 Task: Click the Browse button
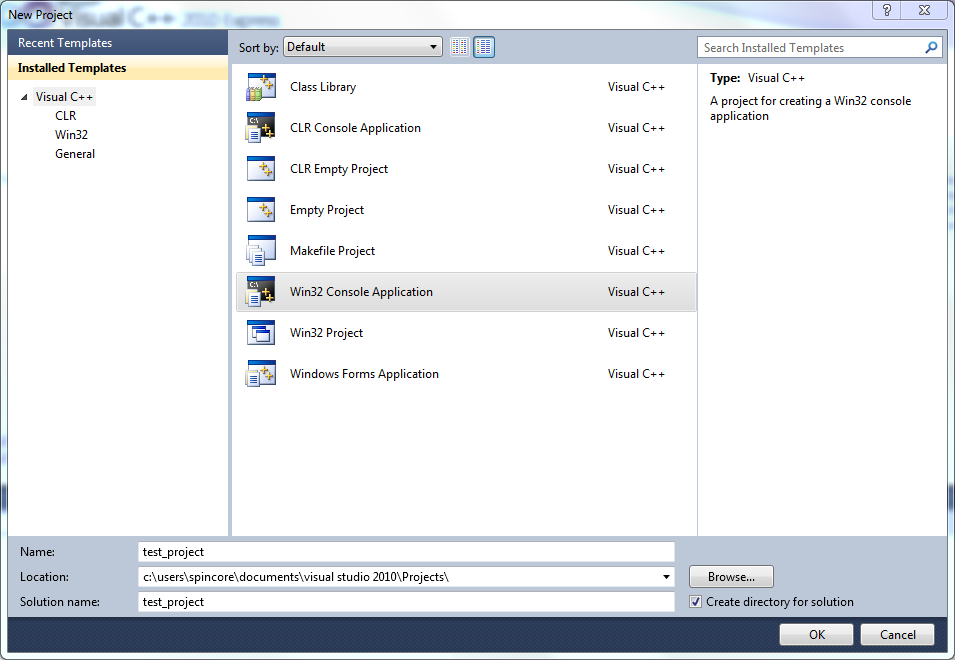coord(731,577)
